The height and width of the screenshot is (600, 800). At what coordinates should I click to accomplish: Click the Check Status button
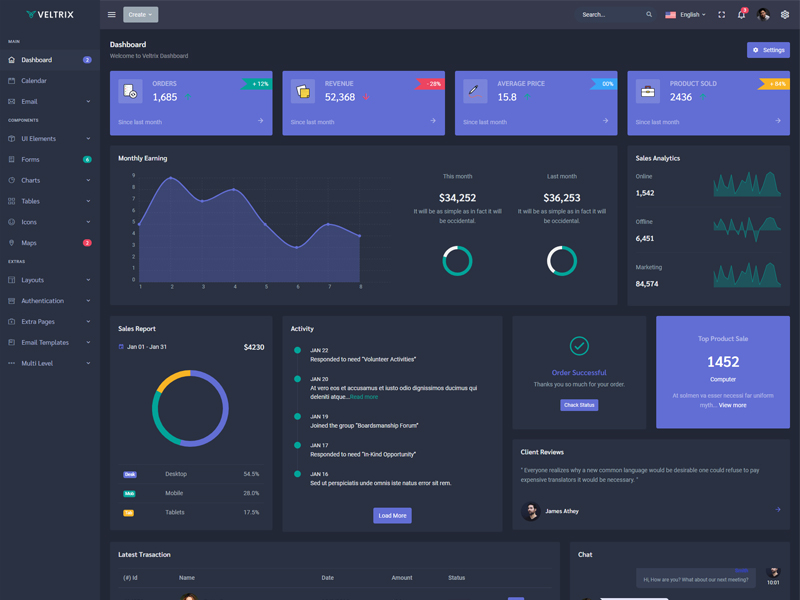[579, 405]
